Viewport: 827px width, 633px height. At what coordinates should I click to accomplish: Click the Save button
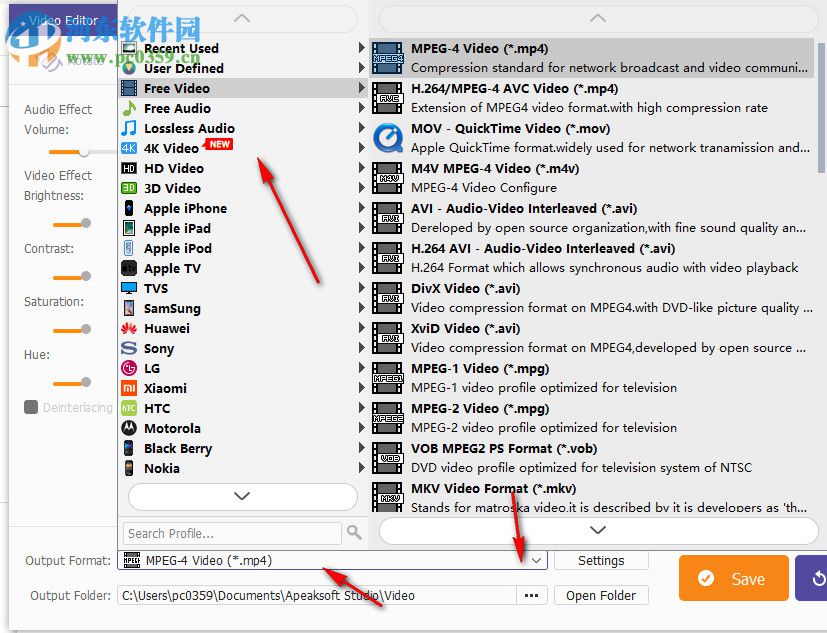pos(733,578)
